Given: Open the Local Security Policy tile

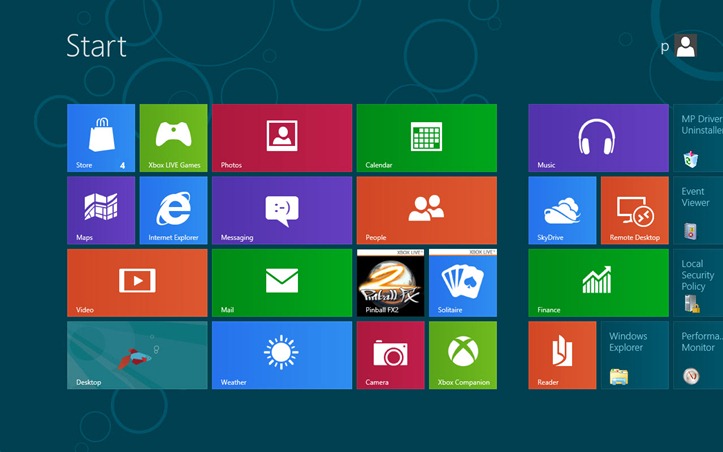Looking at the screenshot, I should 698,283.
